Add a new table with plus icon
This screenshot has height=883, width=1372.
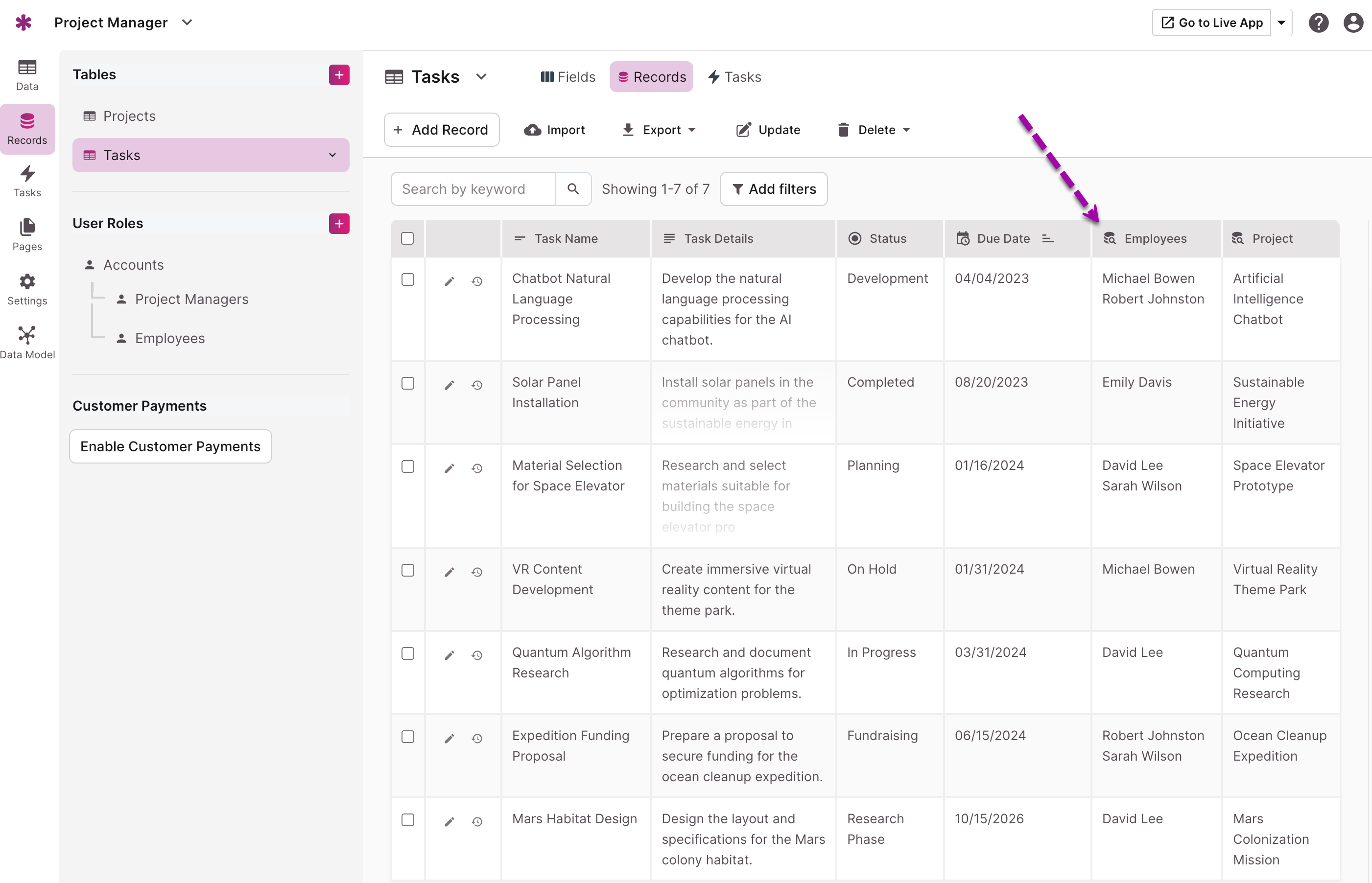pos(339,74)
